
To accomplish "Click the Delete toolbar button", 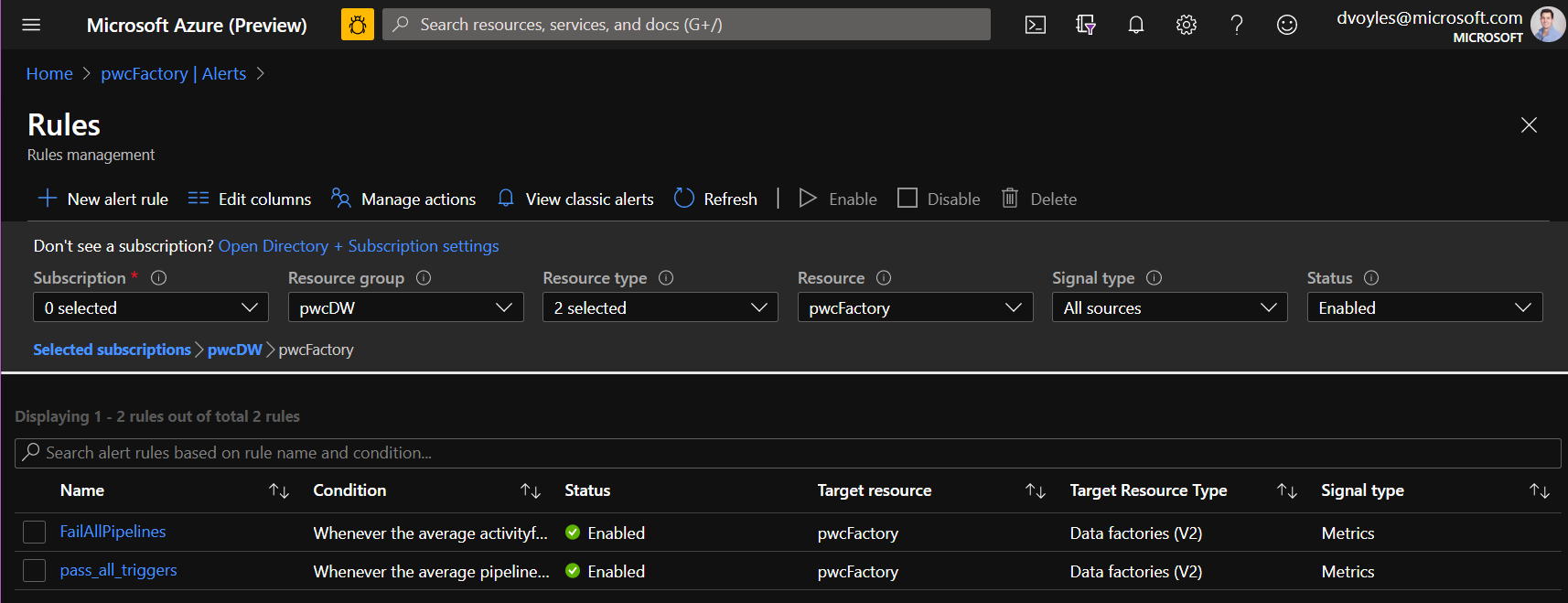I will [1039, 199].
